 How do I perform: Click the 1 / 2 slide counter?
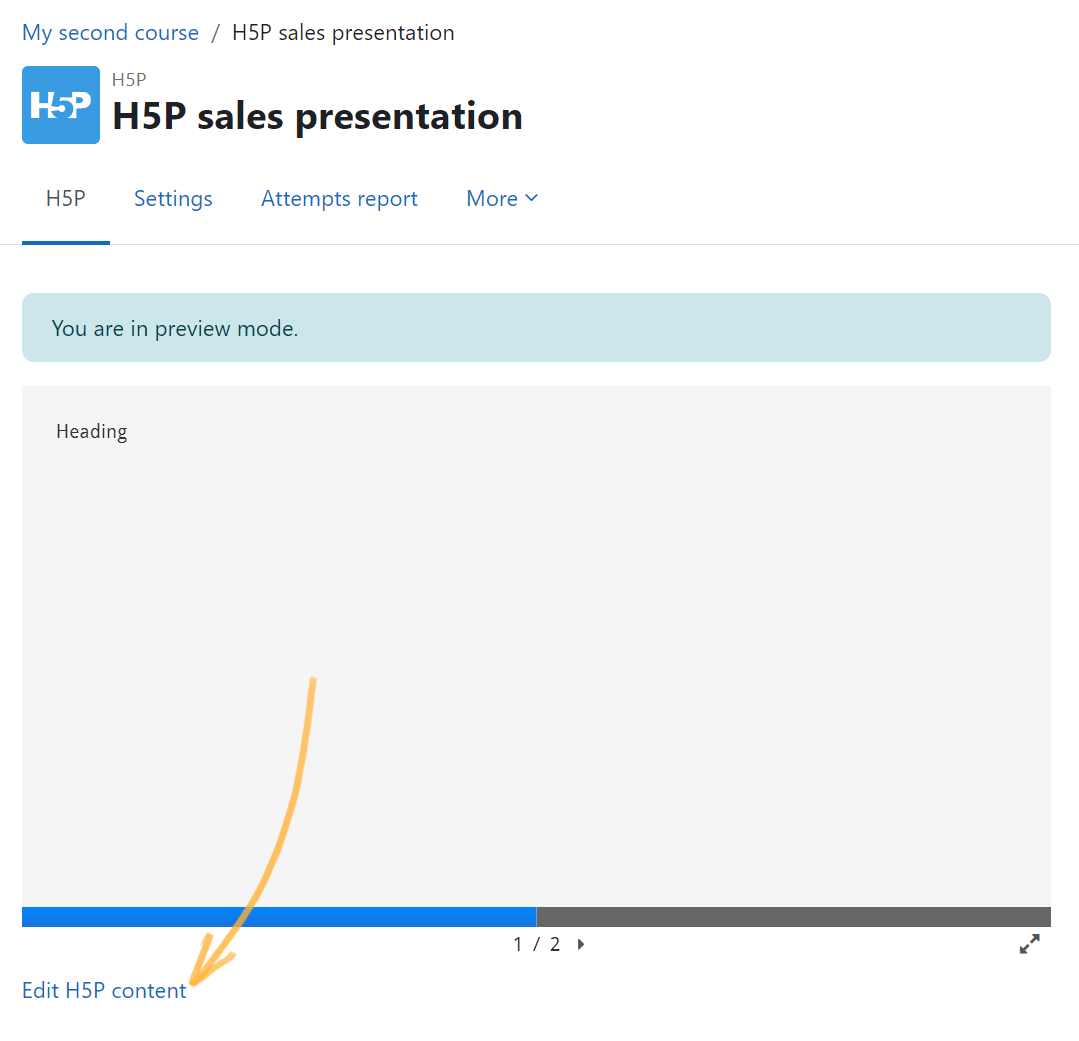pyautogui.click(x=537, y=944)
